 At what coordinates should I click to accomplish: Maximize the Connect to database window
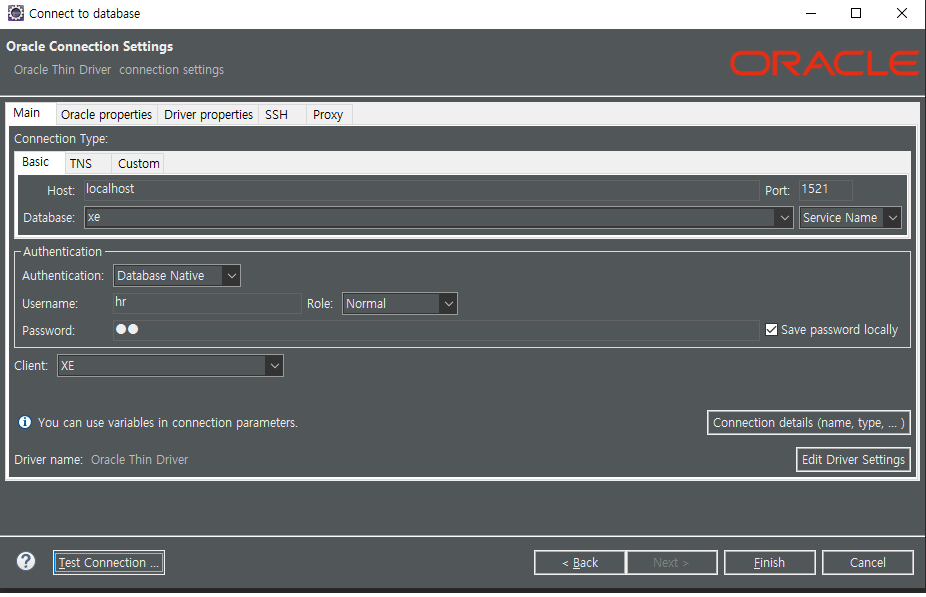point(856,13)
